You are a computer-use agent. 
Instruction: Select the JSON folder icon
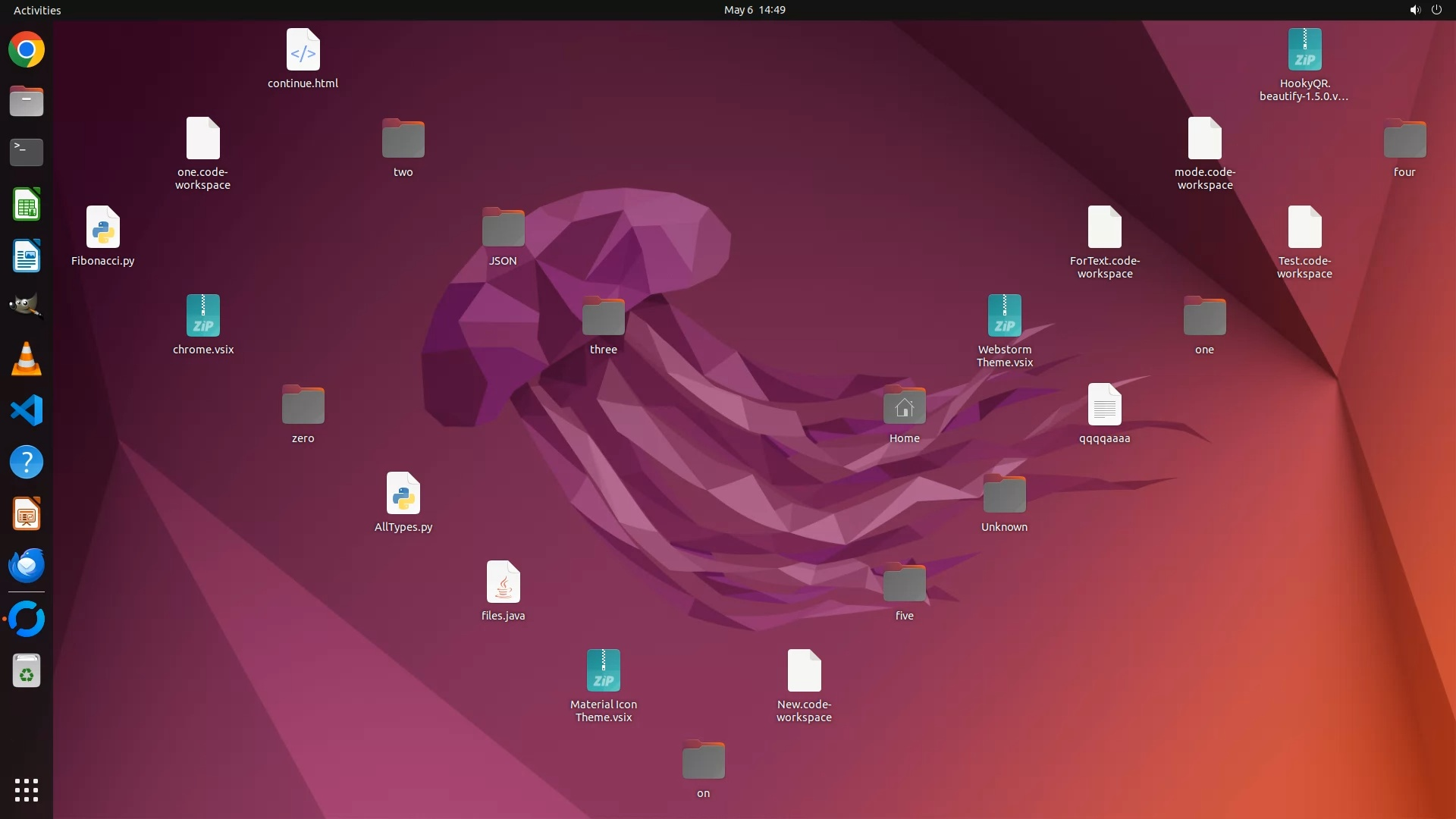click(x=503, y=227)
